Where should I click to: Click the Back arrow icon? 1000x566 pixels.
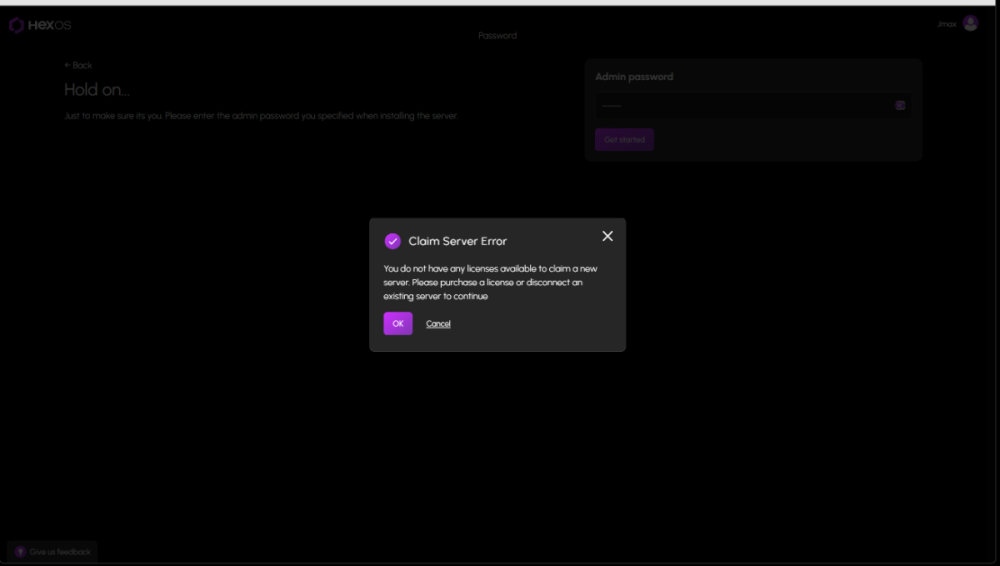tap(67, 65)
